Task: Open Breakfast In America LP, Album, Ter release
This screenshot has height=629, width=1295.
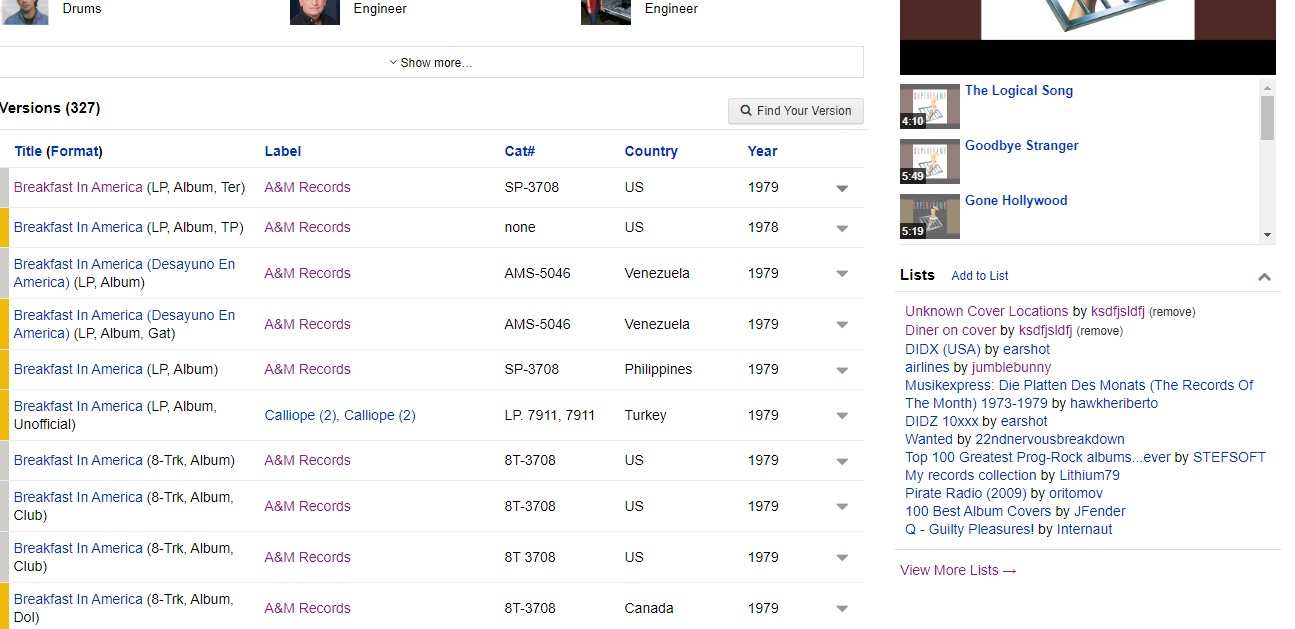Action: (78, 187)
